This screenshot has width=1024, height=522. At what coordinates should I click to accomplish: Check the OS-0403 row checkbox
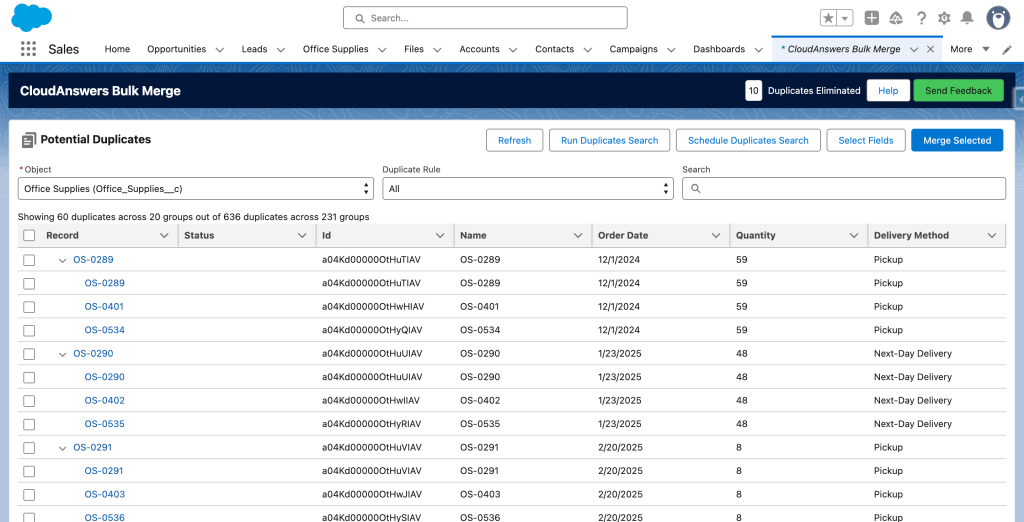coord(29,495)
